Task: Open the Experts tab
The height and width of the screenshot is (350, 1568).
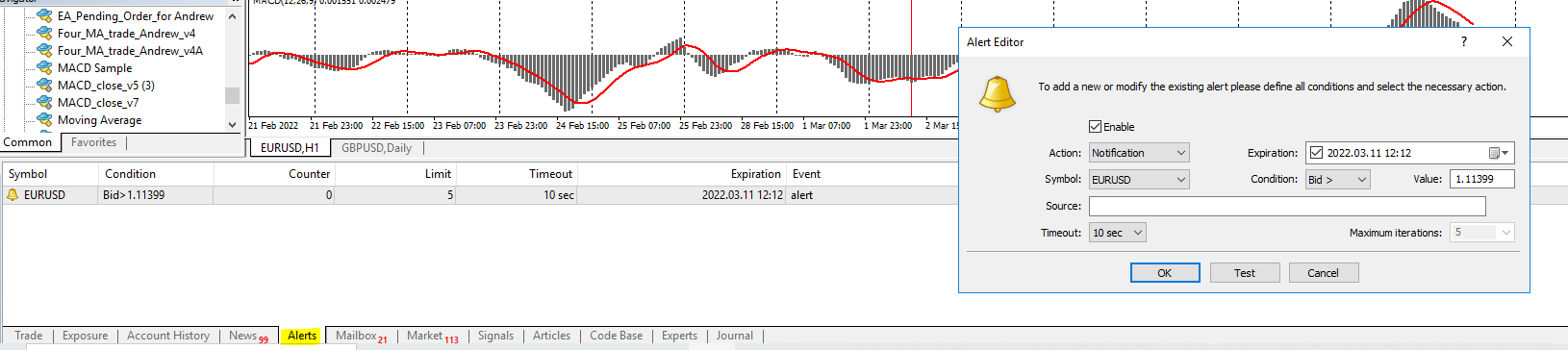Action: (679, 336)
